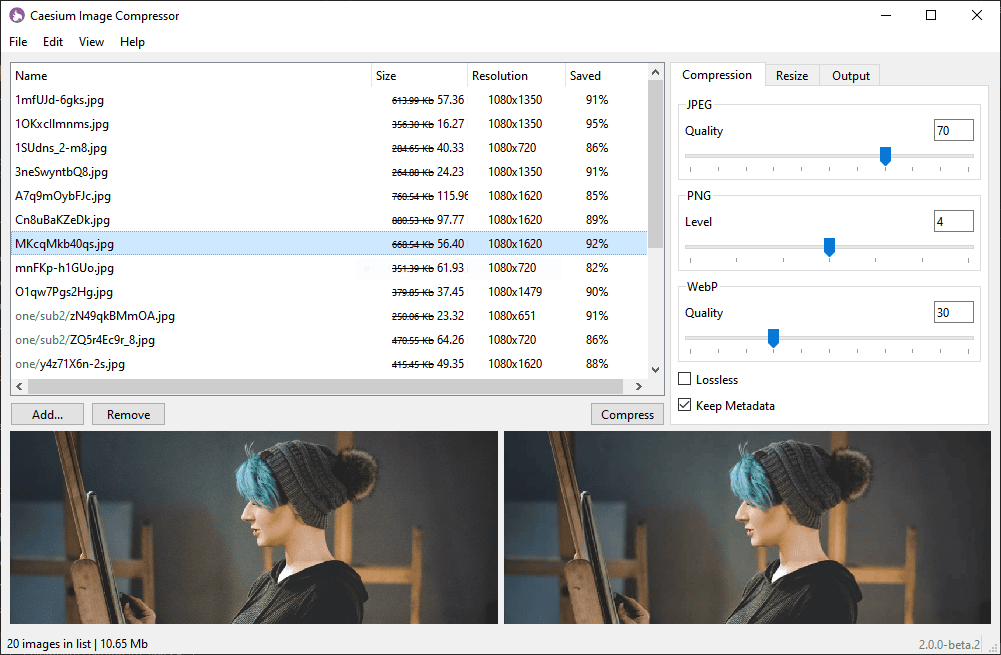Viewport: 1001px width, 655px height.
Task: Click the Caesium app icon in title bar
Action: 17,16
